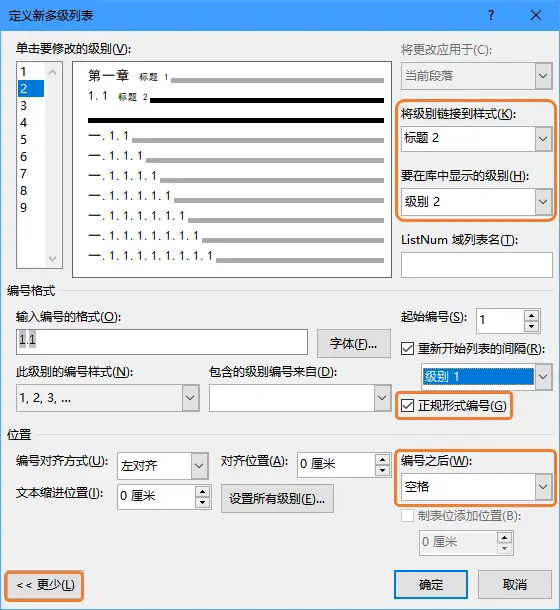This screenshot has width=560, height=610.
Task: Increase tab stop position with up spinner
Action: [x=505, y=537]
